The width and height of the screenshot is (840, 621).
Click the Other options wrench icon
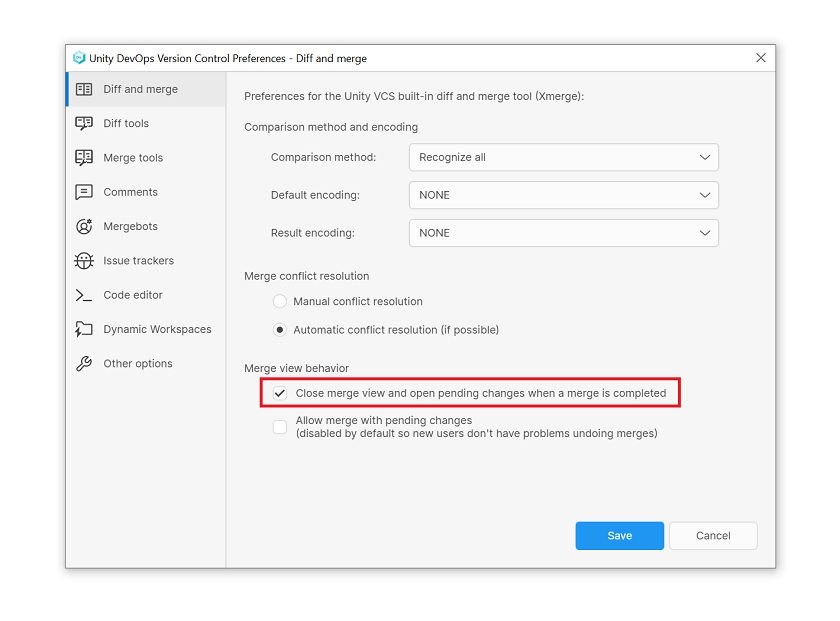84,364
